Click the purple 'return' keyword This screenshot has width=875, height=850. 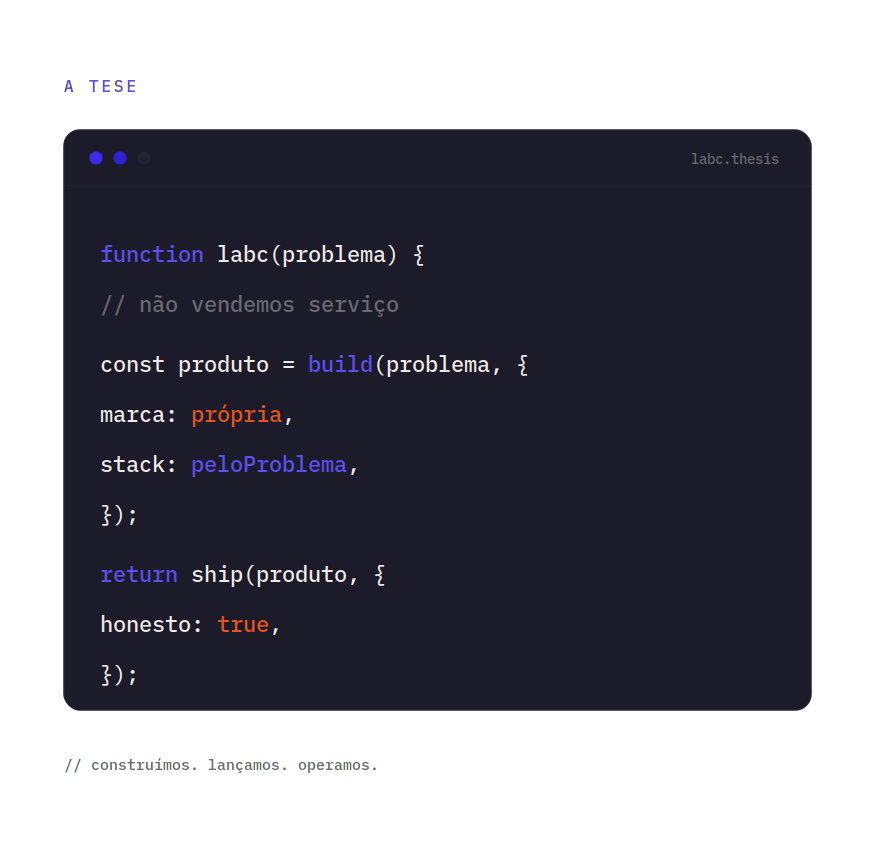coord(139,575)
